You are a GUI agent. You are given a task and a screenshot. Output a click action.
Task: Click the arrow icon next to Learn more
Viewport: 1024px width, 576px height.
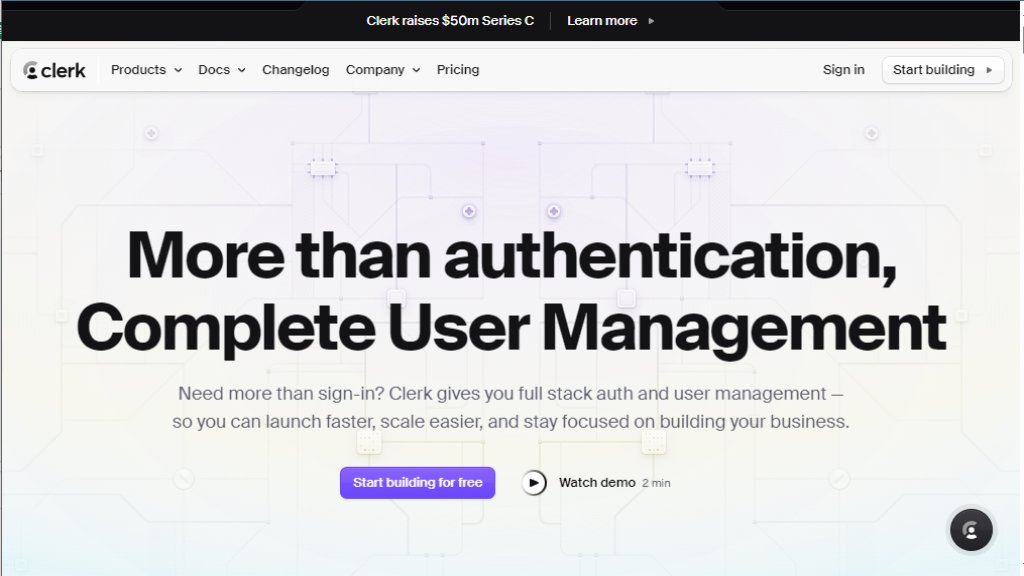click(652, 21)
